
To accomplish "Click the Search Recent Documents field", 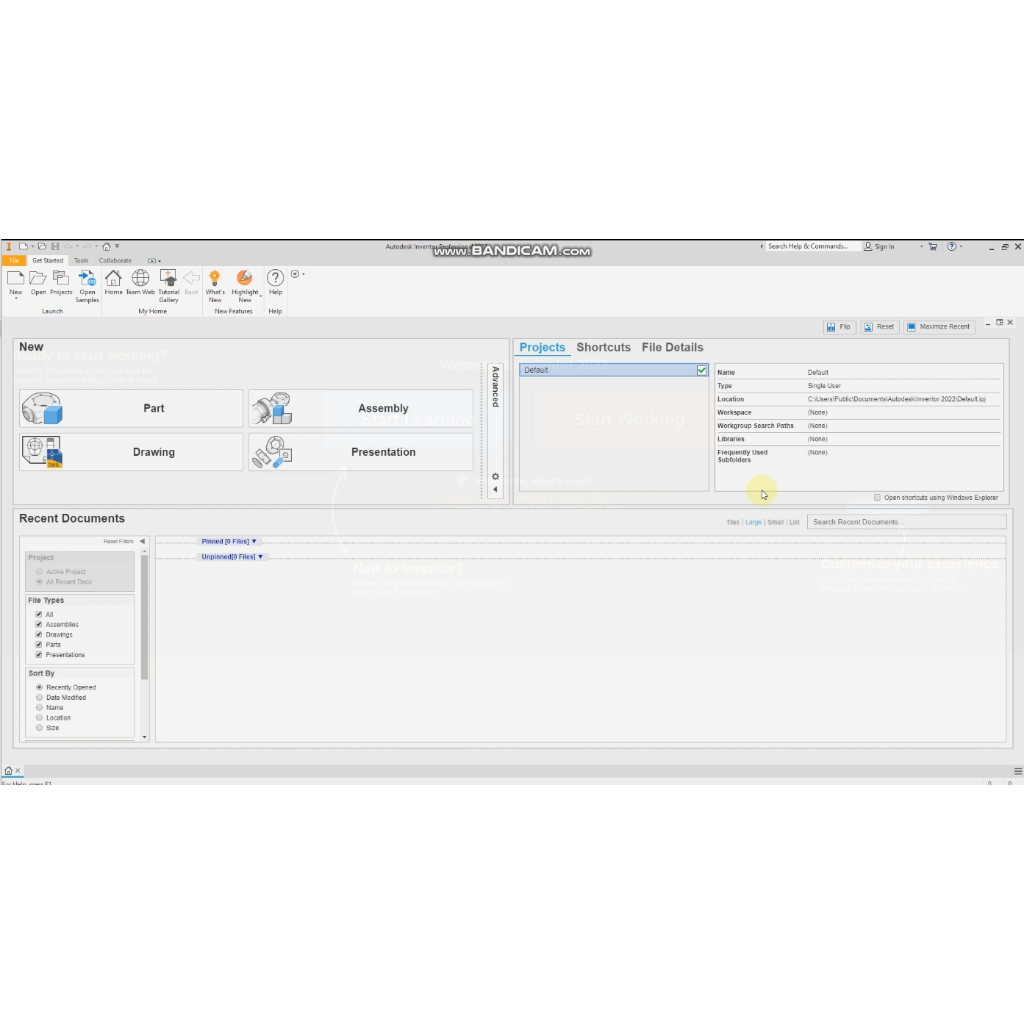I will point(906,522).
